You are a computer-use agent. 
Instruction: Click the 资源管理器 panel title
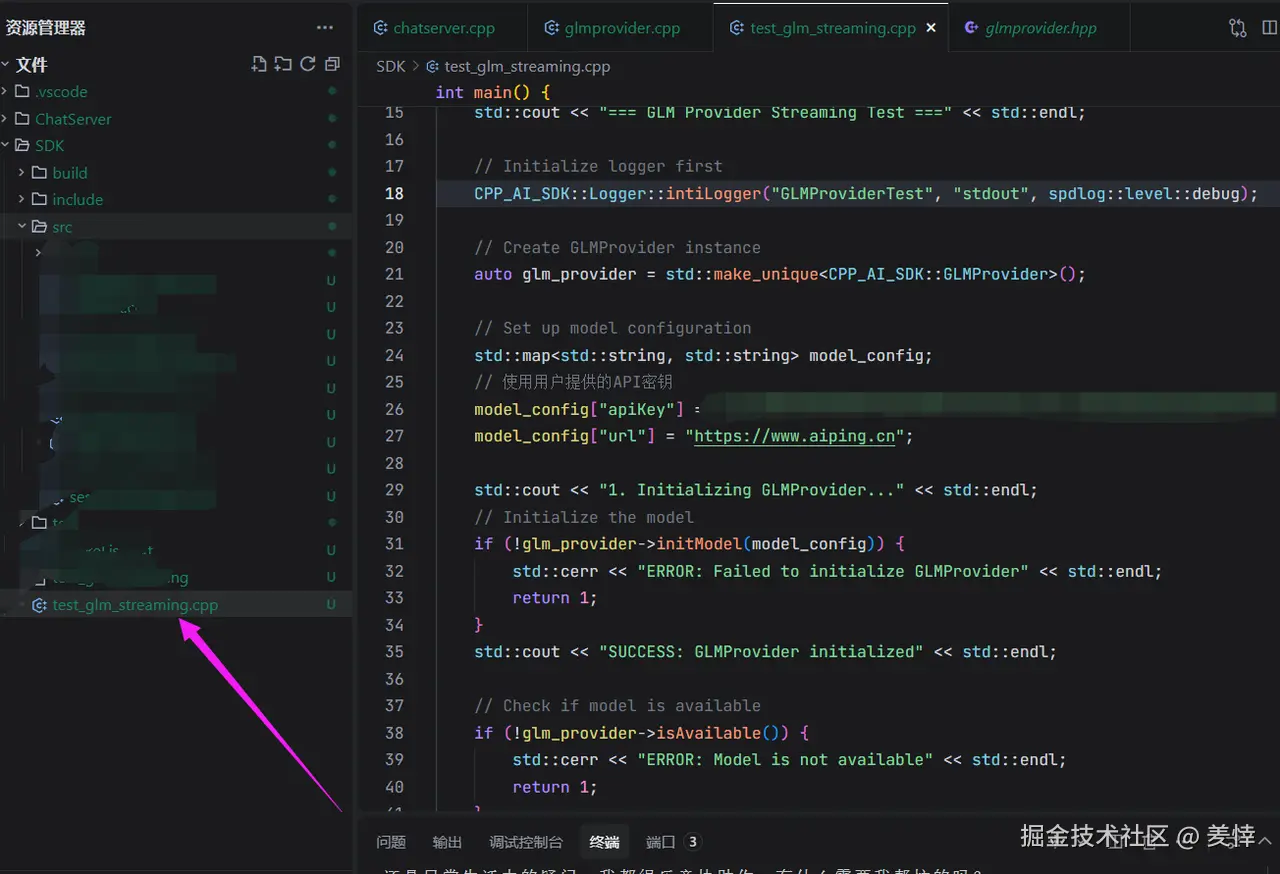[46, 28]
